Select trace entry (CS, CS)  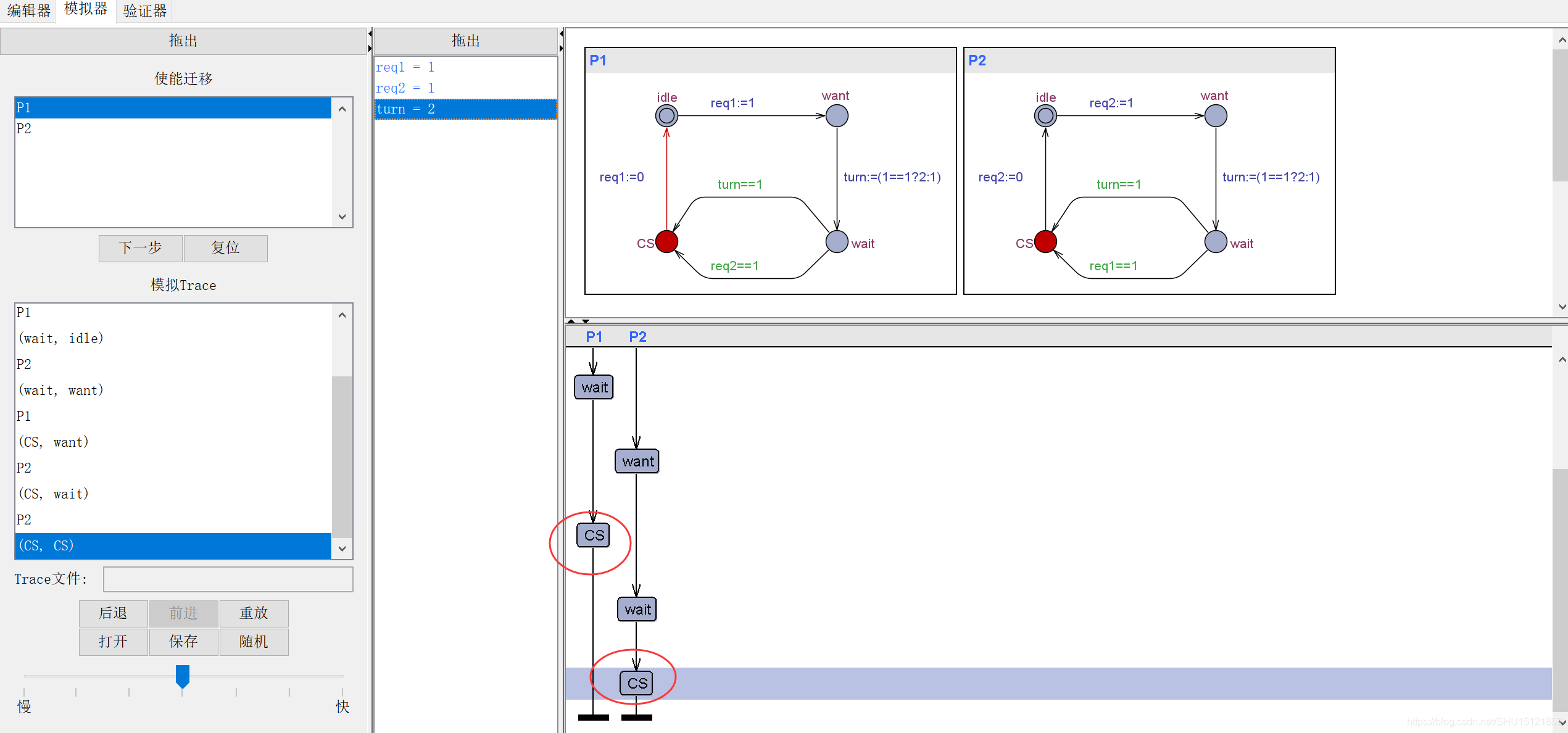(x=173, y=545)
